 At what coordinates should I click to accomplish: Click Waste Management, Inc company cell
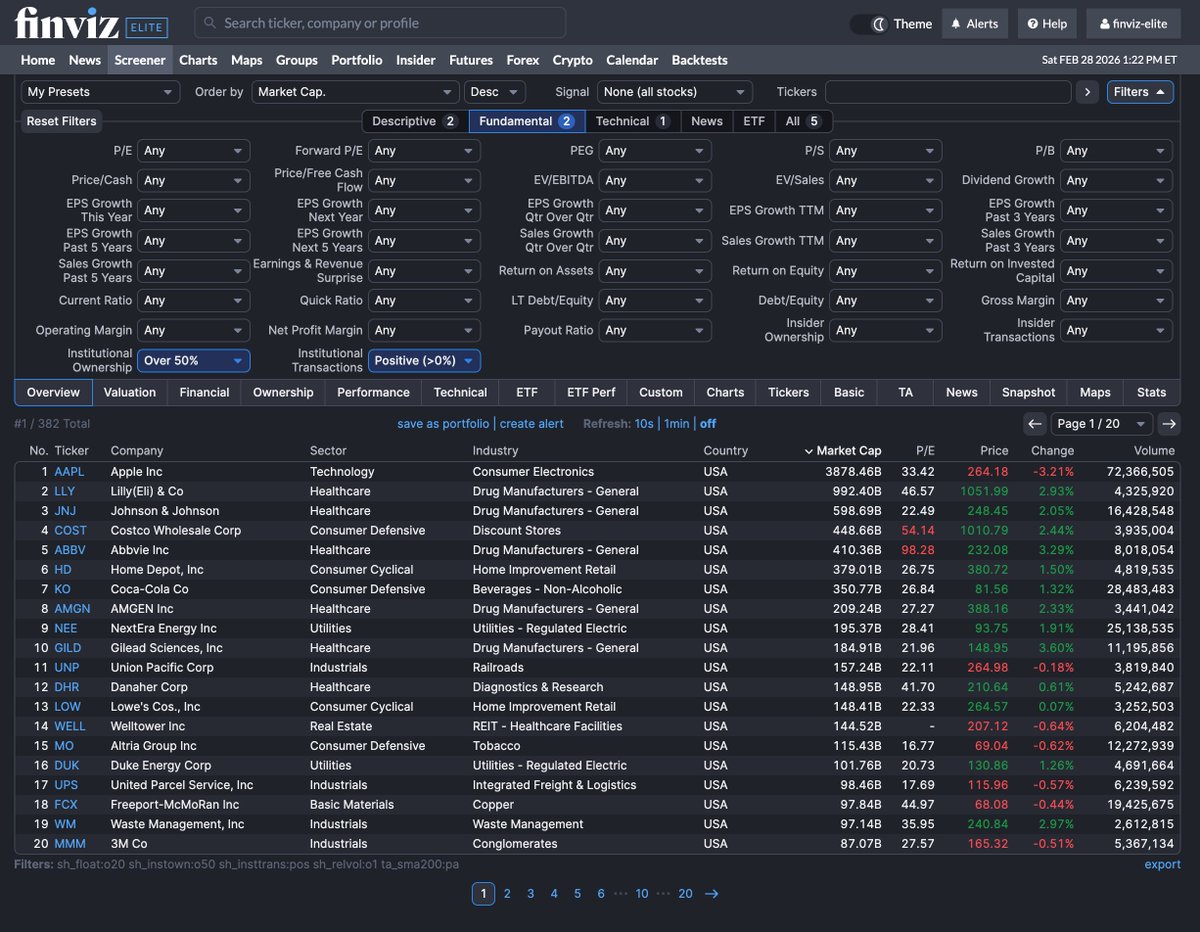coord(177,825)
